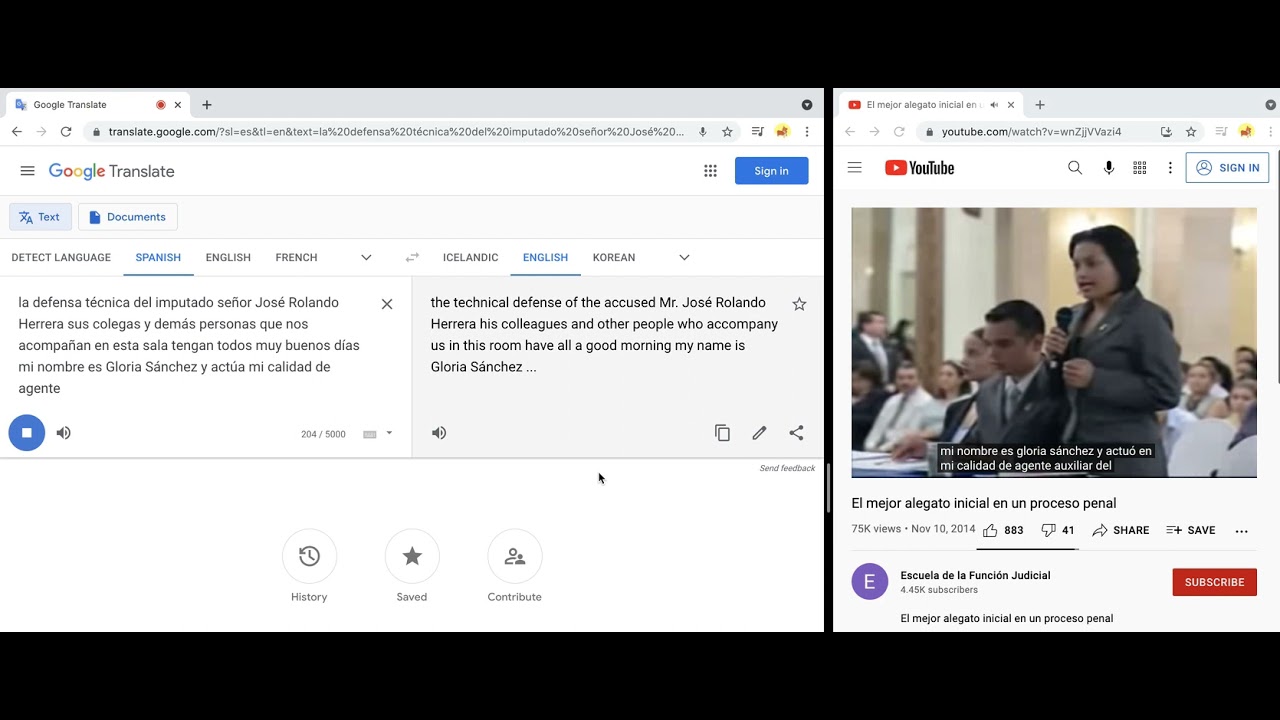Click Send feedback link
The width and height of the screenshot is (1280, 720).
coord(787,468)
